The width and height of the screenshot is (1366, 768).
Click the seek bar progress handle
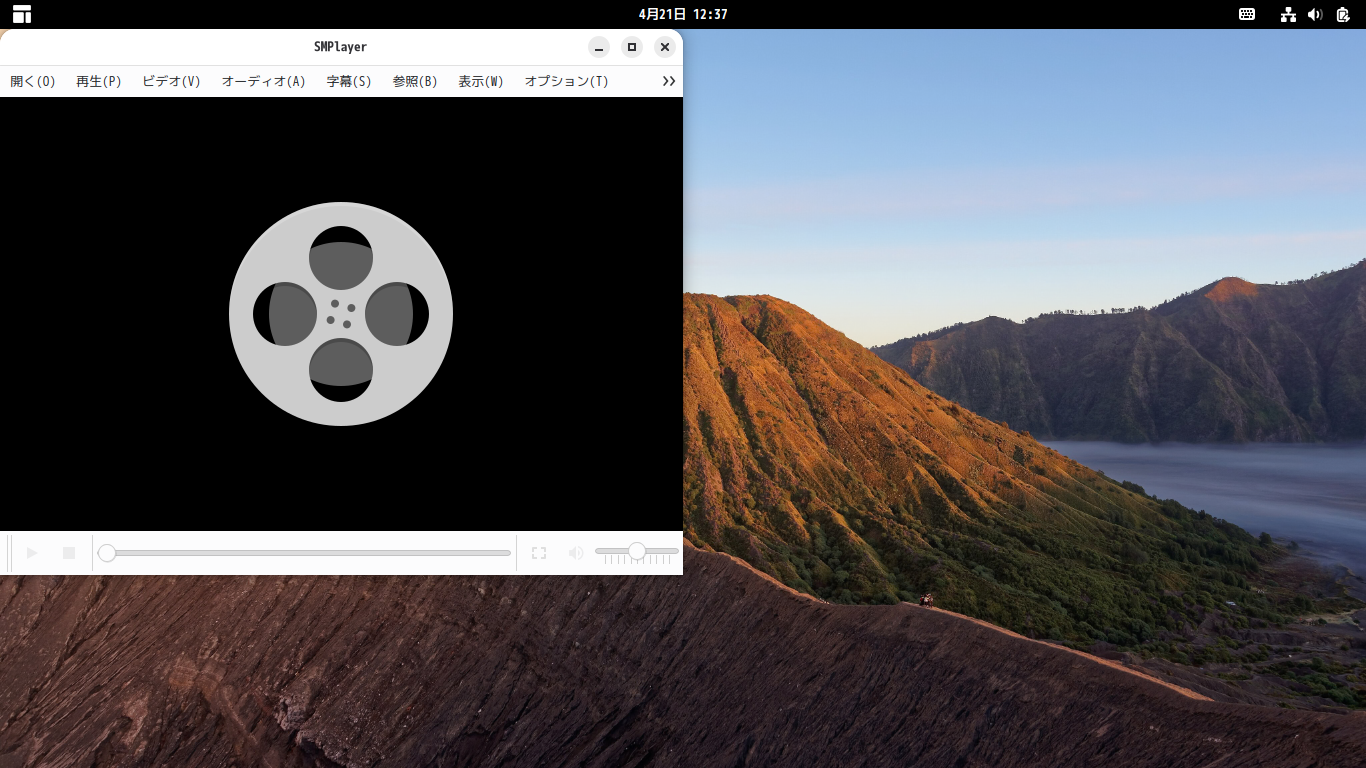(x=107, y=552)
